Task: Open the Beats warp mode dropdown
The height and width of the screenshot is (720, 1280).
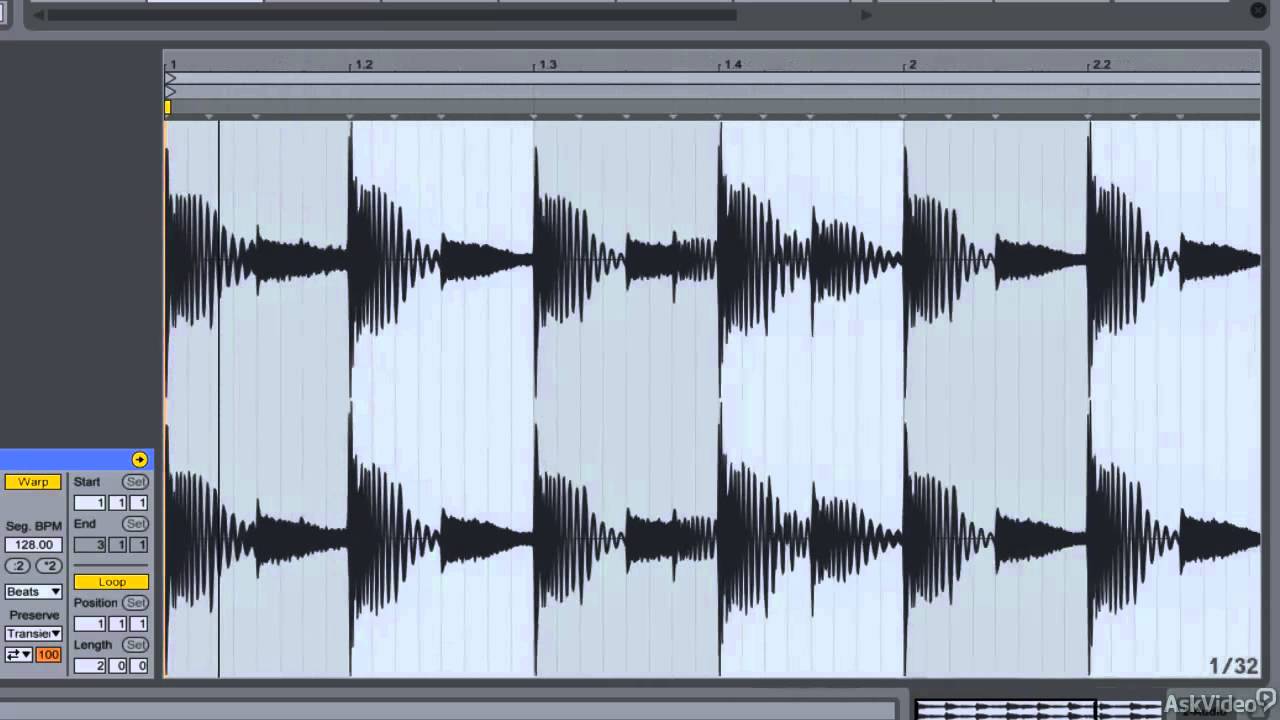Action: (x=33, y=592)
